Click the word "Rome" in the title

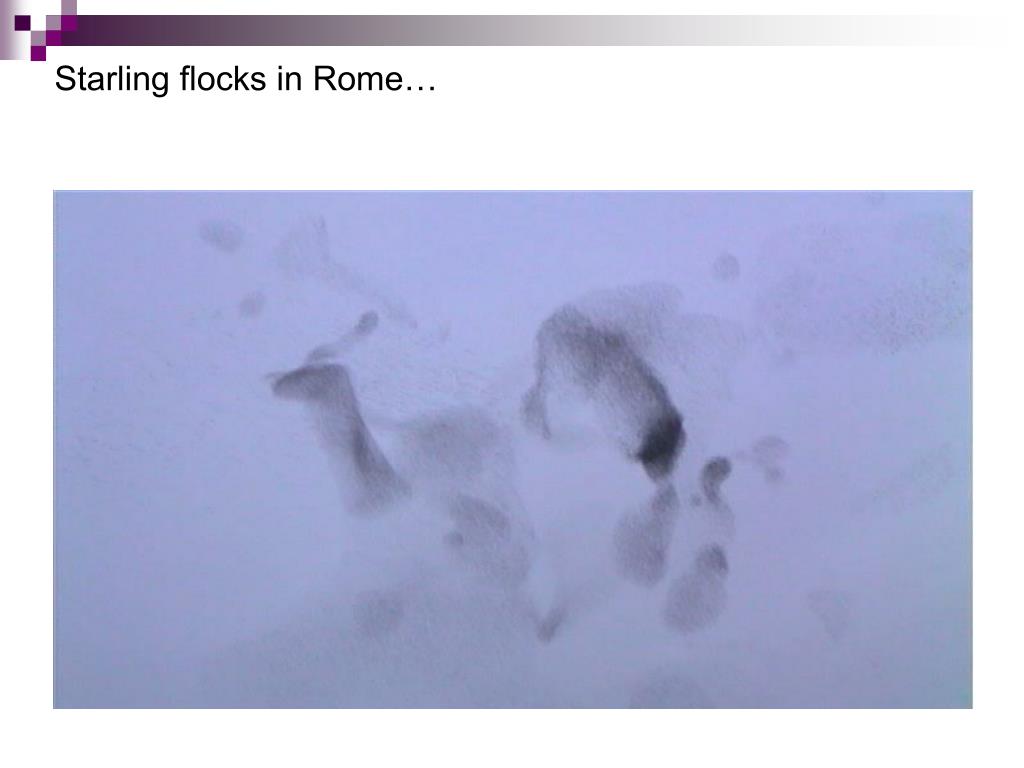358,79
